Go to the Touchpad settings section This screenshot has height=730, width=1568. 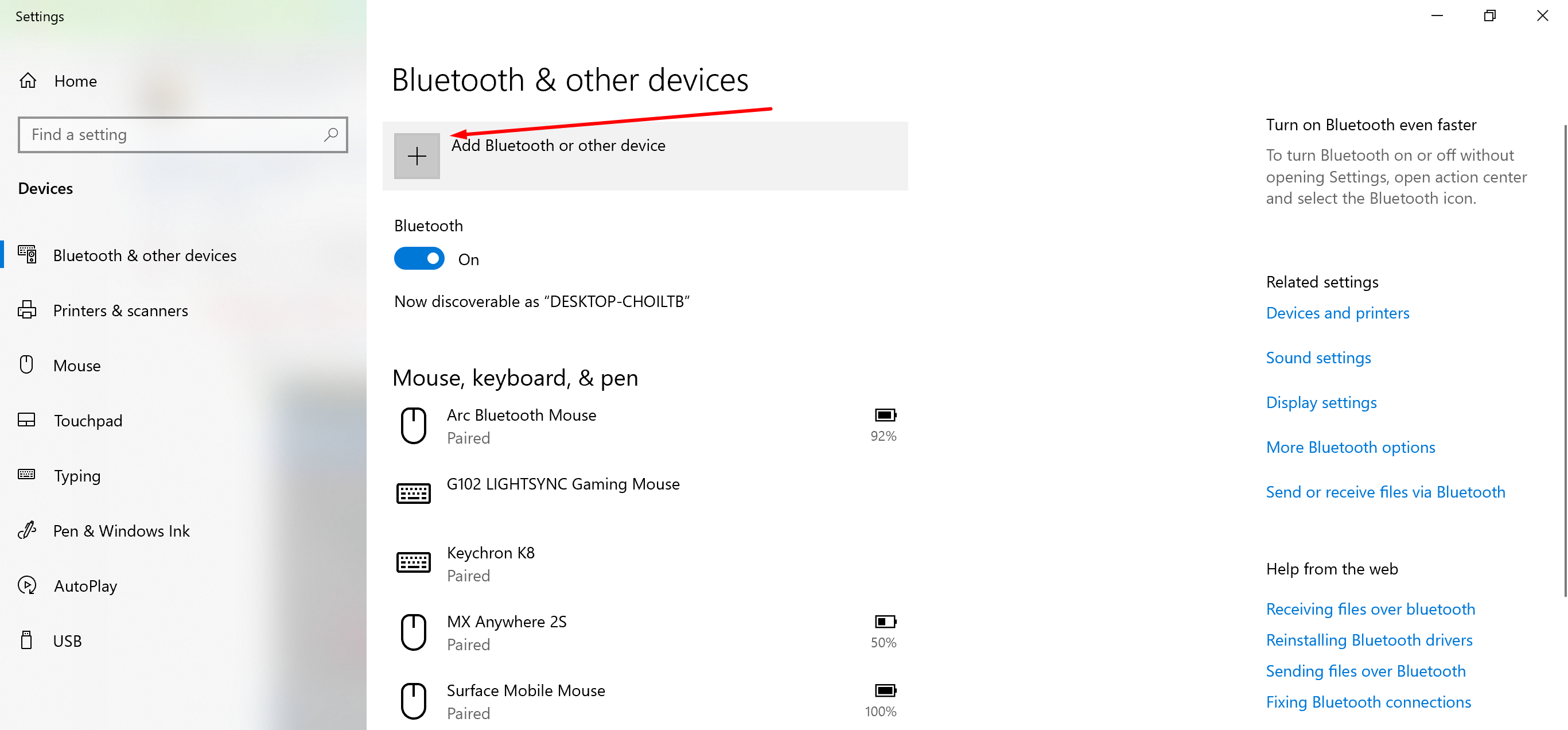(x=88, y=421)
